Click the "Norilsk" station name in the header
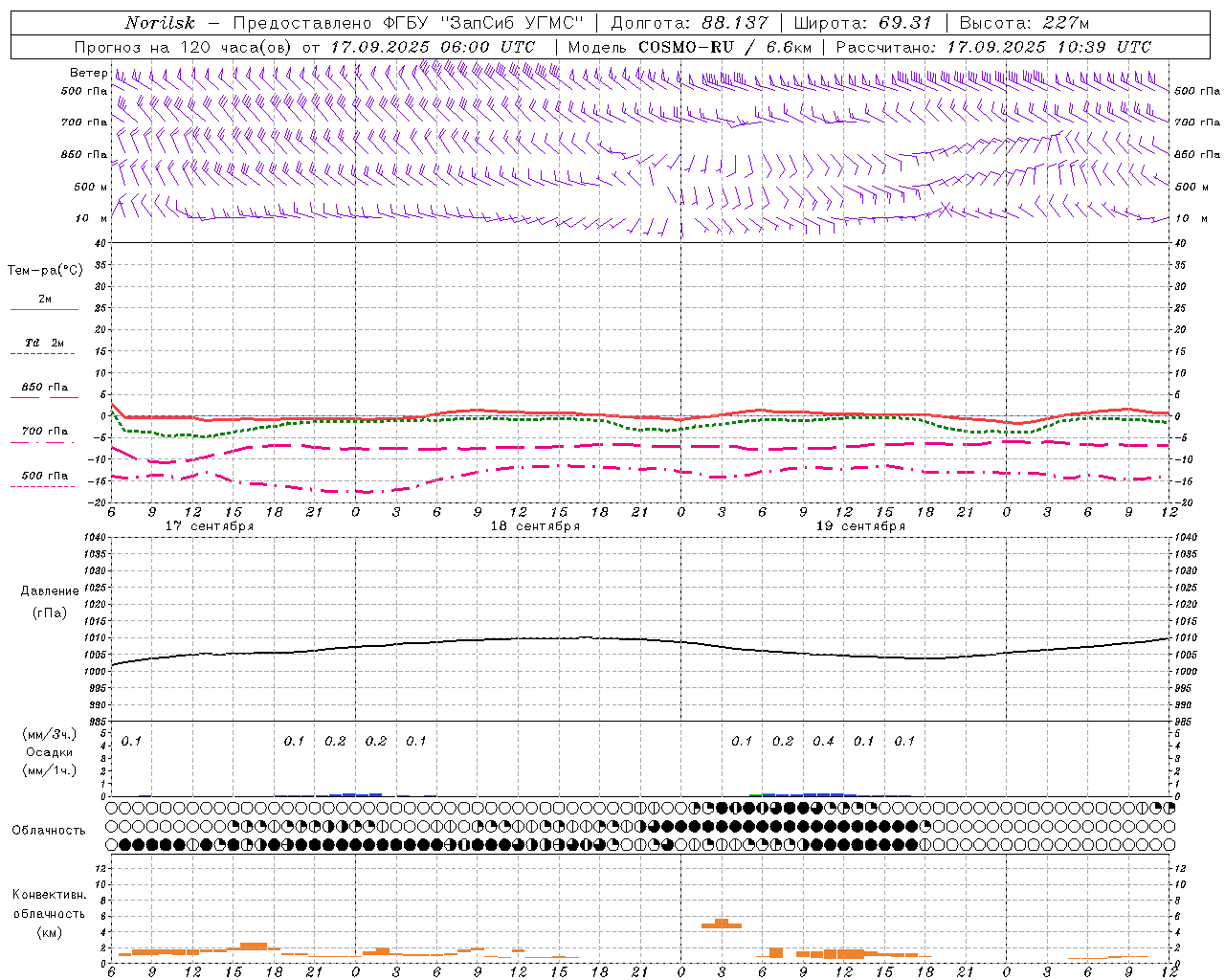Screen dimensions: 1225x980 (x=160, y=23)
